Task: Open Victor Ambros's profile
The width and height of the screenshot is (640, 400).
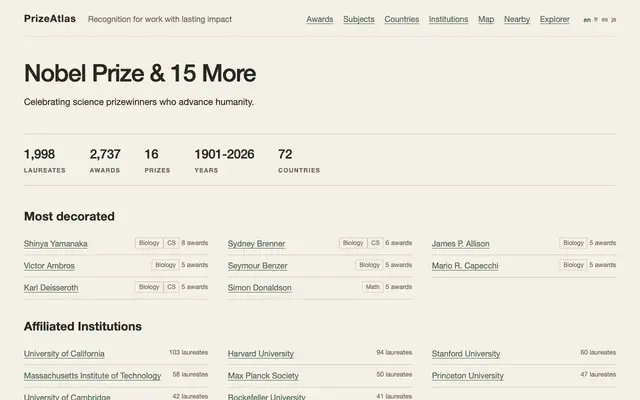Action: click(x=49, y=266)
